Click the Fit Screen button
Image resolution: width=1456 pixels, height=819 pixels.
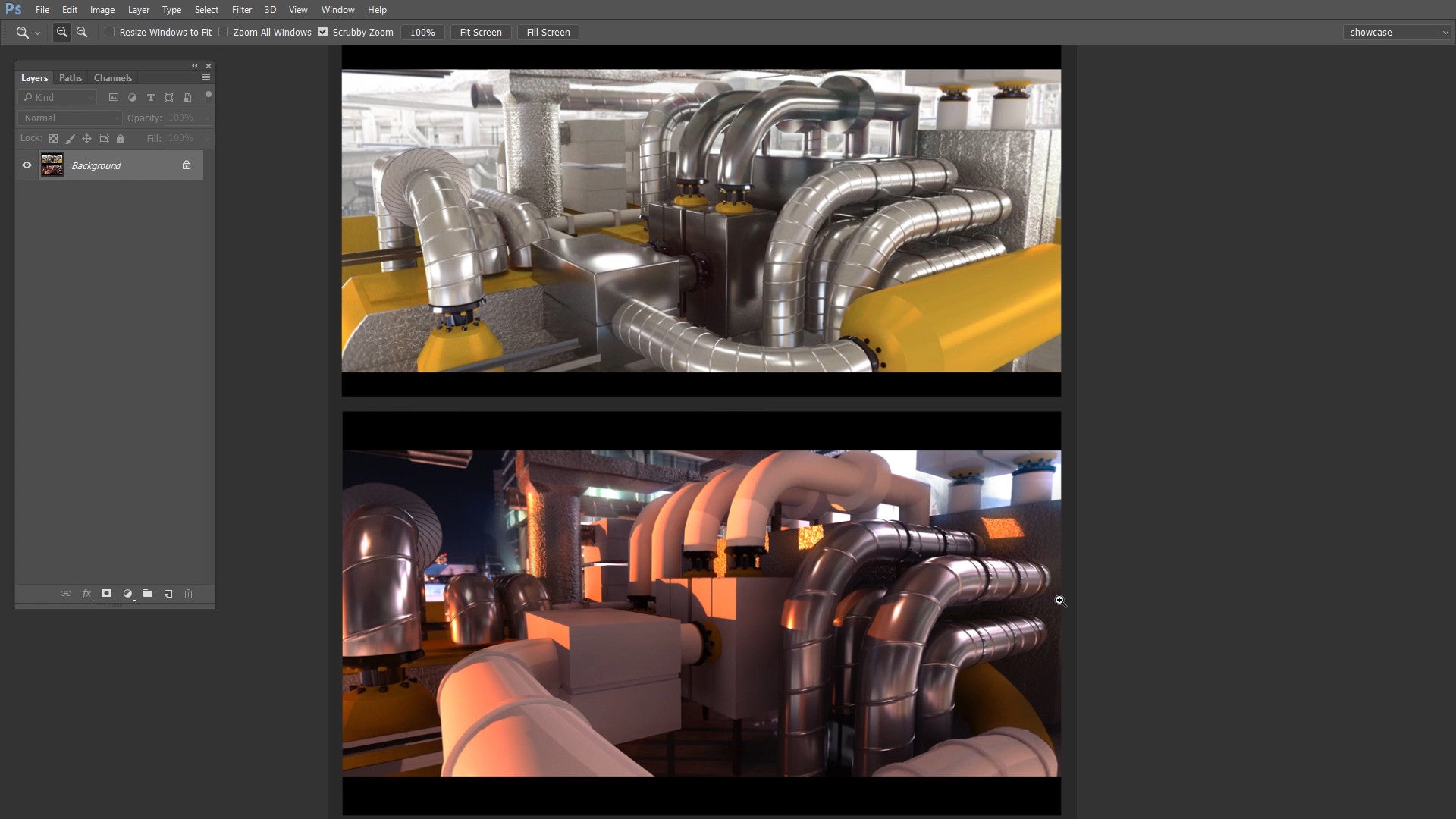point(480,32)
